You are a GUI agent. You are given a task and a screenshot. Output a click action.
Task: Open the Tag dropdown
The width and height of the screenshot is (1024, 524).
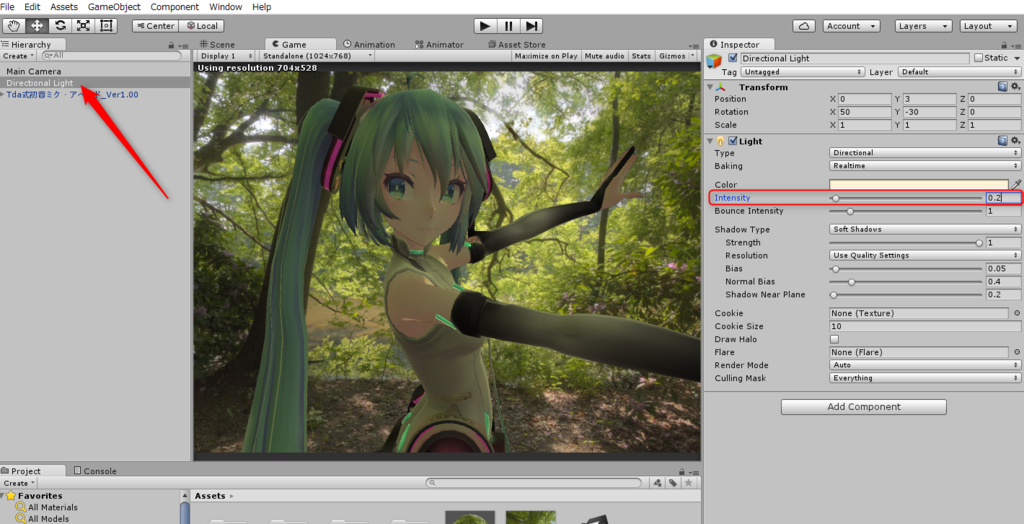point(803,72)
